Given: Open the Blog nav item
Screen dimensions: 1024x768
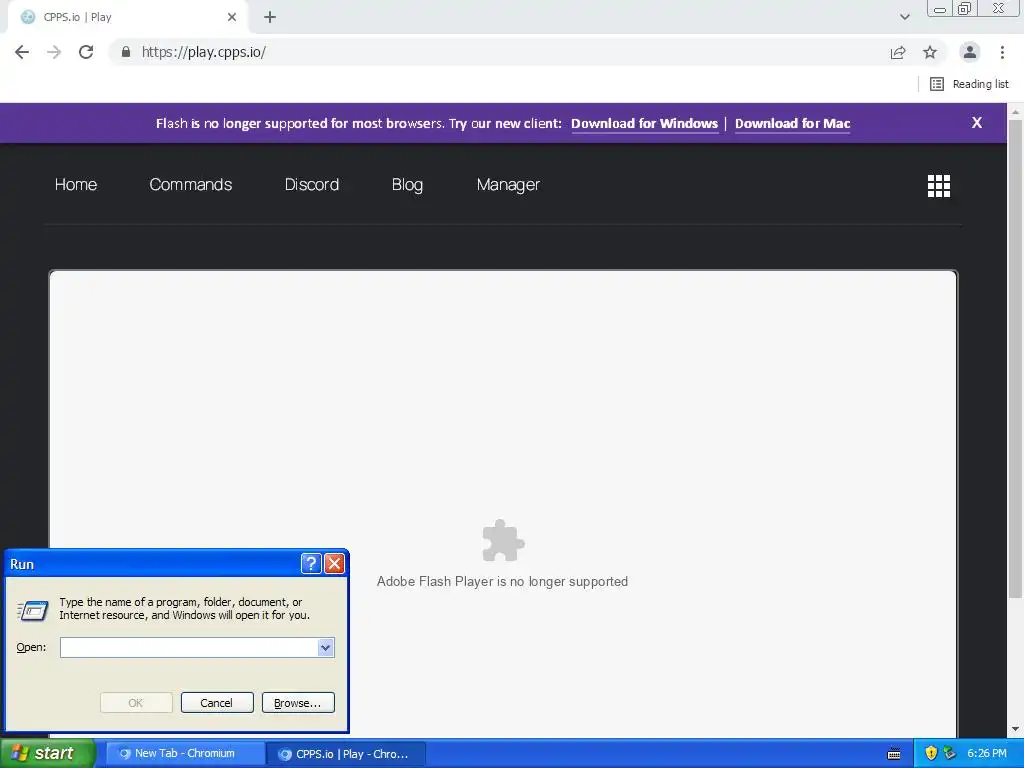Looking at the screenshot, I should pos(407,185).
